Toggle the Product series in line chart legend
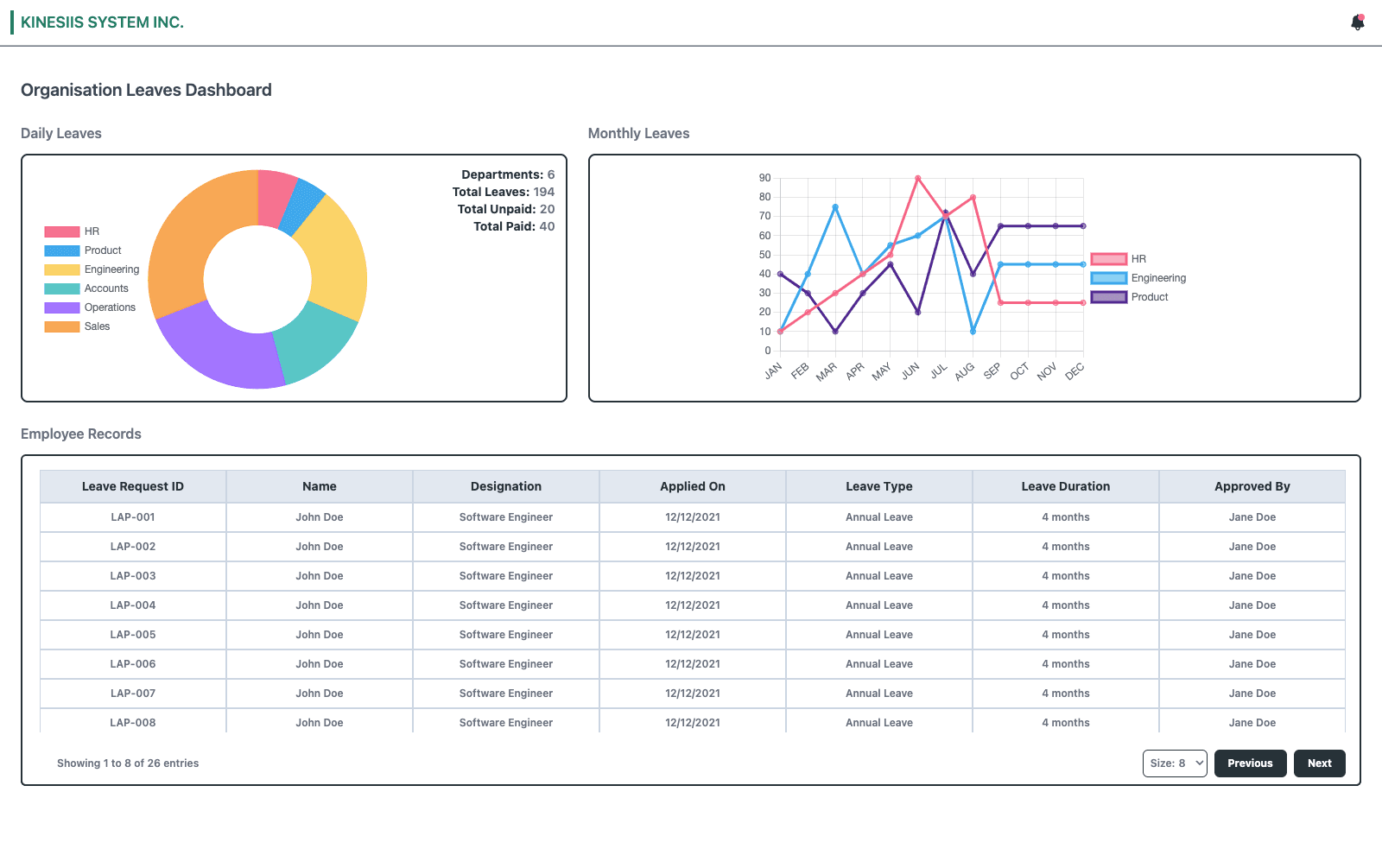1382x868 pixels. click(x=1130, y=297)
